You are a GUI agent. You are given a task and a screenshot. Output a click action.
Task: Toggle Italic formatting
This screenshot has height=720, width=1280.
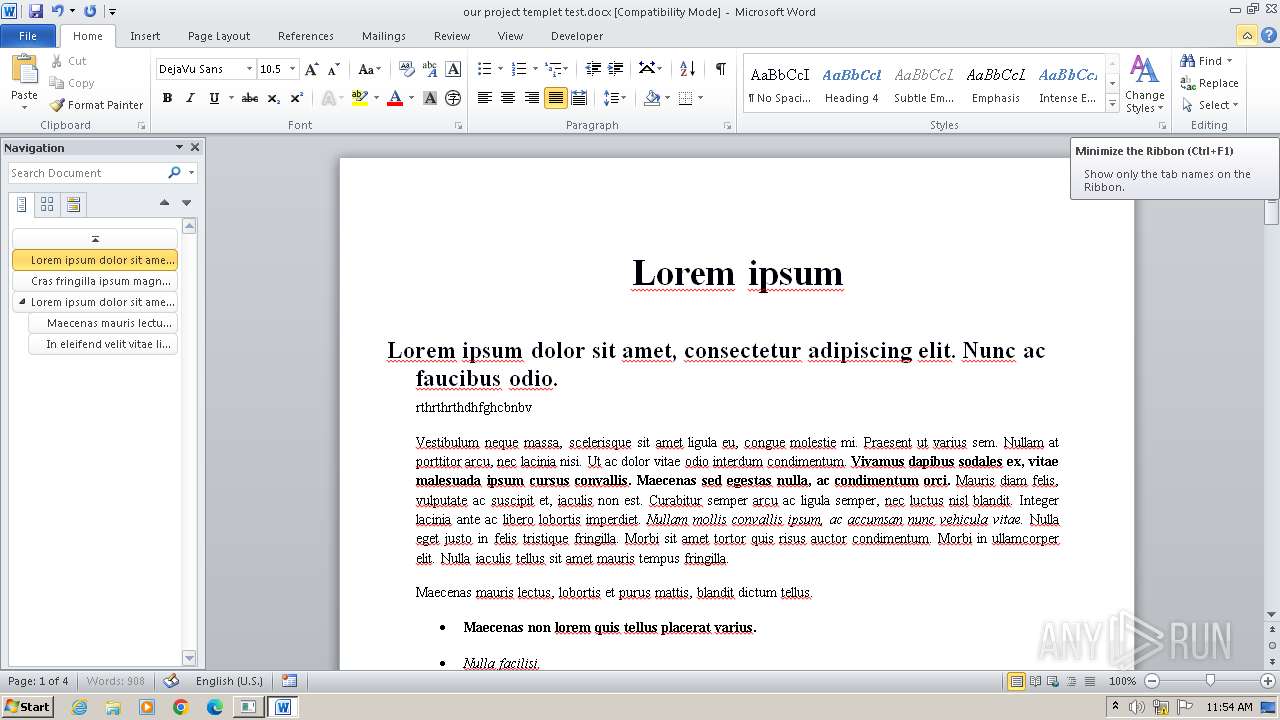pos(190,98)
